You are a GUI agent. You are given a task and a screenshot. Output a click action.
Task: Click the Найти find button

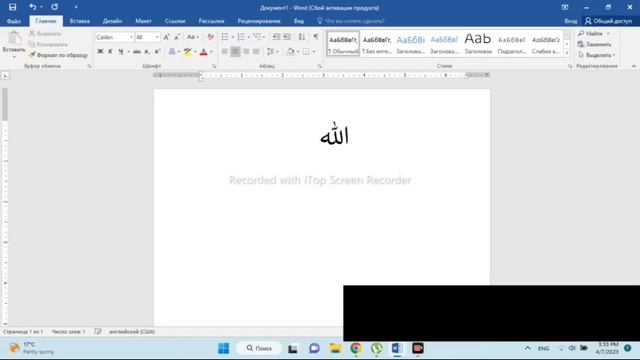pos(591,33)
